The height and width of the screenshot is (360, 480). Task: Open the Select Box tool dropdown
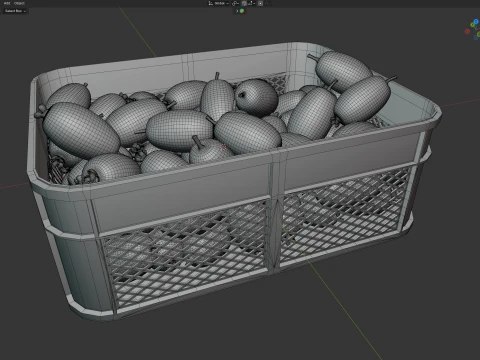tap(15, 11)
